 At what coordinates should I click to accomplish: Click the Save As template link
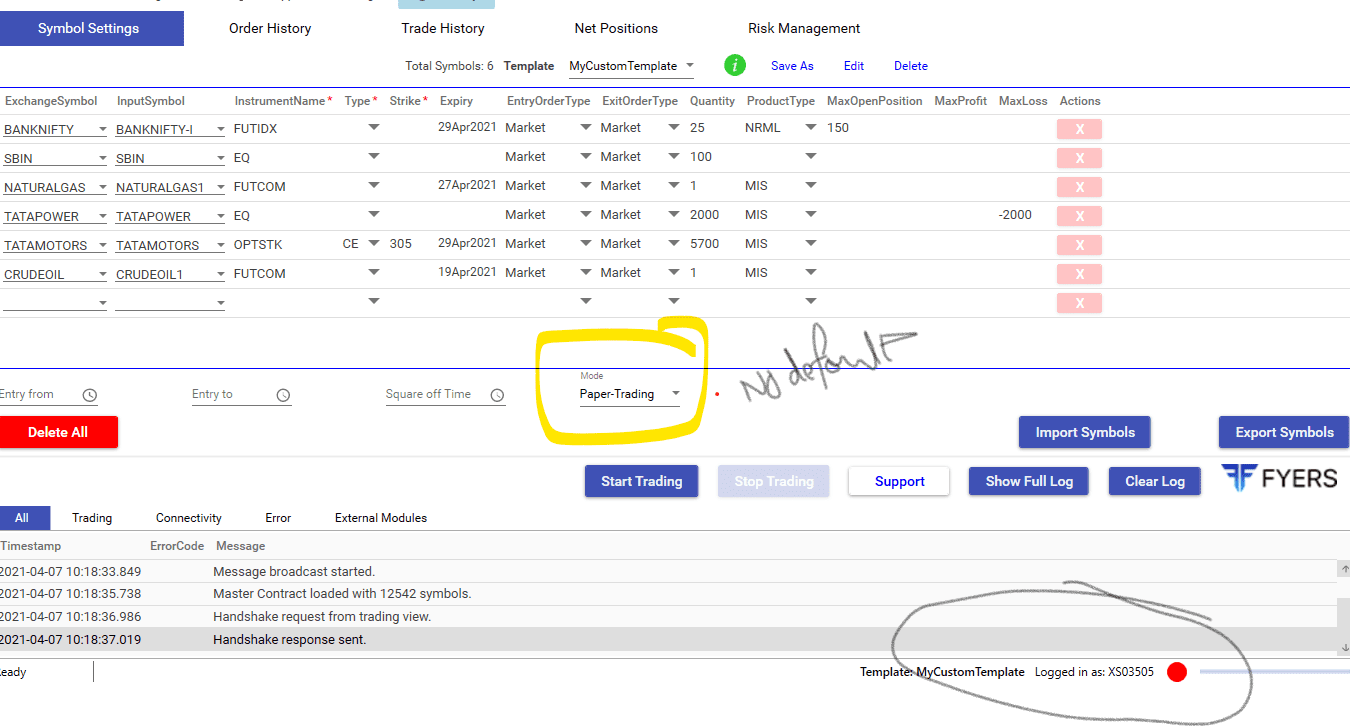(792, 66)
